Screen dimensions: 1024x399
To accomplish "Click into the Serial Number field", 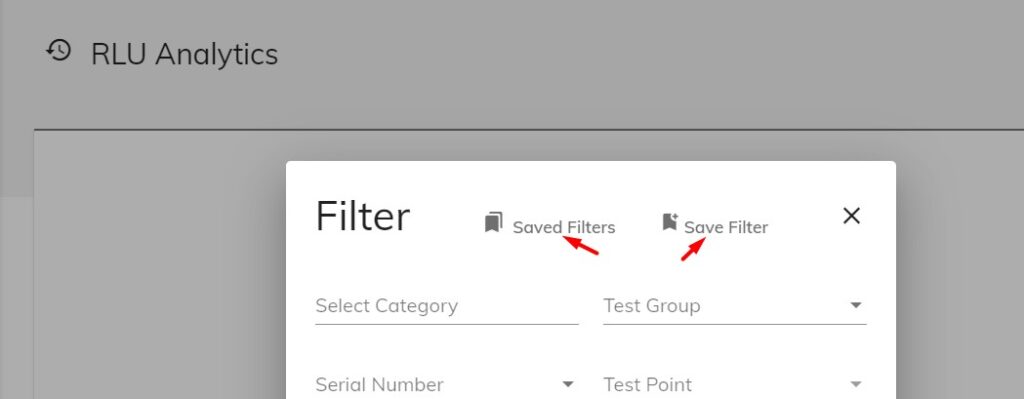I will pos(447,384).
